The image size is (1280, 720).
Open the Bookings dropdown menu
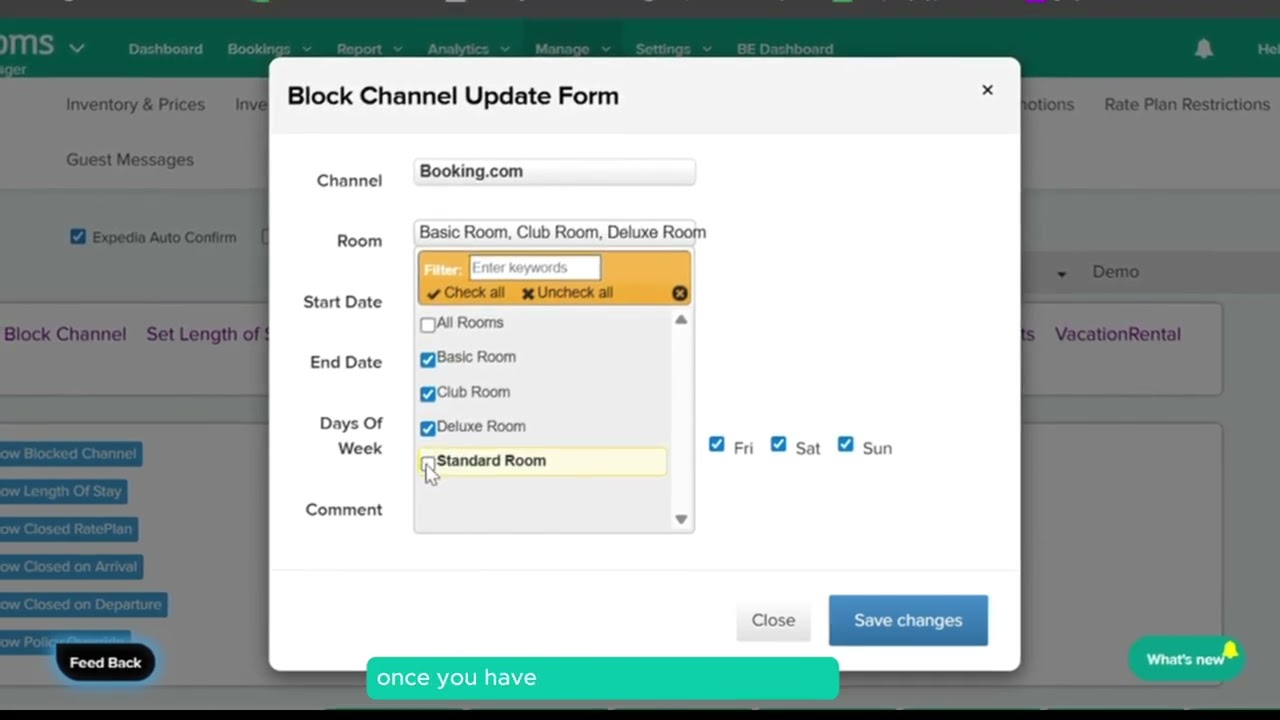tap(269, 49)
